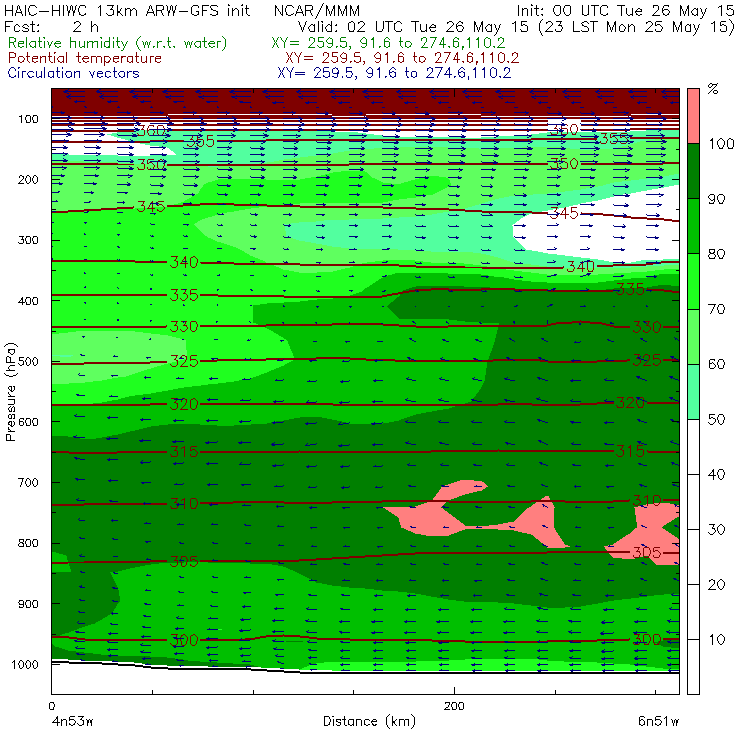Click the left-side '355' contour label
Viewport: 740px width, 740px height.
click(200, 141)
